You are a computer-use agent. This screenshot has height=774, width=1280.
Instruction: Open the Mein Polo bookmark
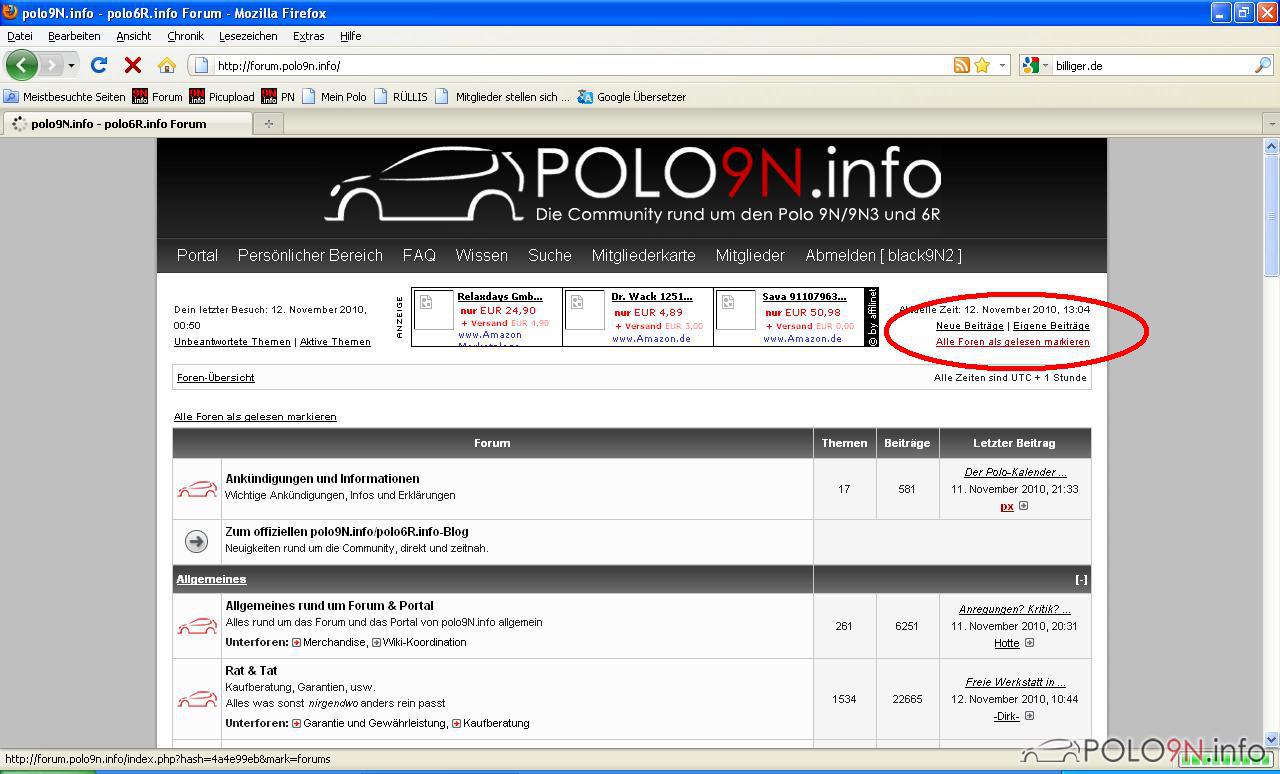[x=334, y=97]
